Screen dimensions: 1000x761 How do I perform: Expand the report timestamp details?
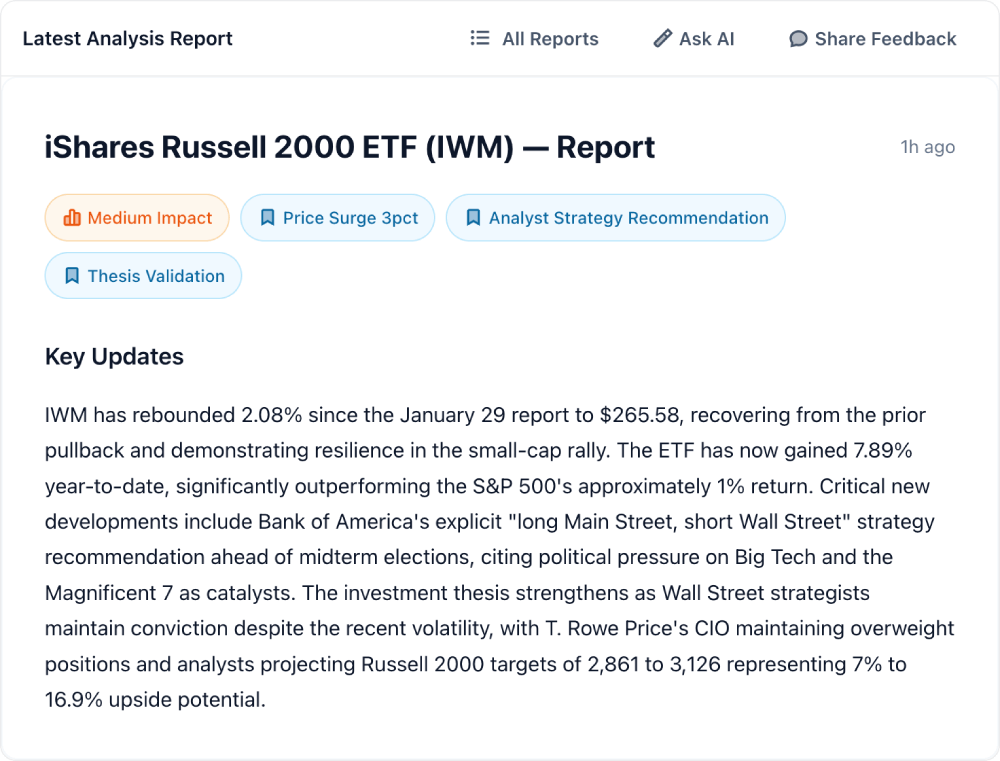(x=928, y=147)
